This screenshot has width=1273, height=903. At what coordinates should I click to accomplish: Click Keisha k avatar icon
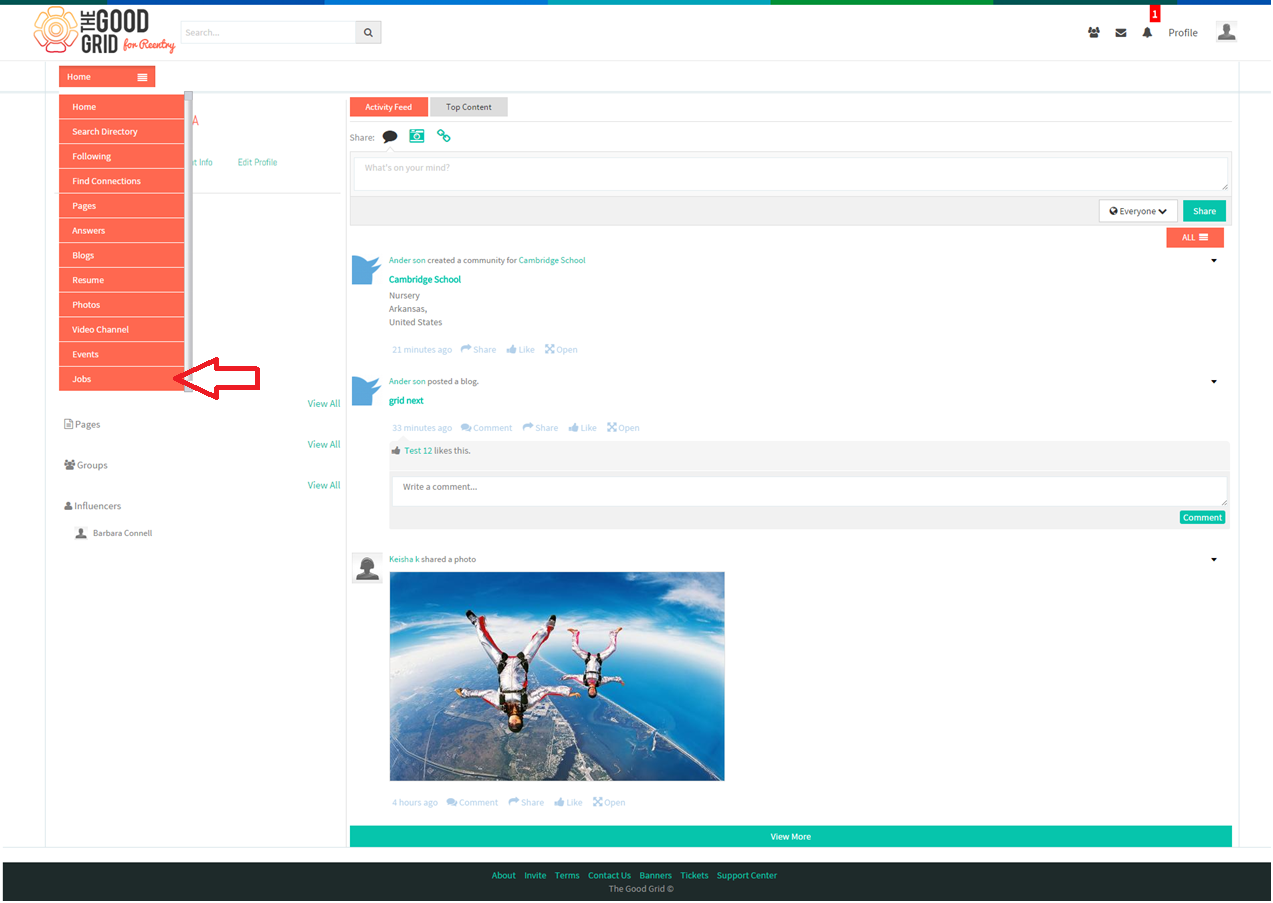click(x=367, y=567)
